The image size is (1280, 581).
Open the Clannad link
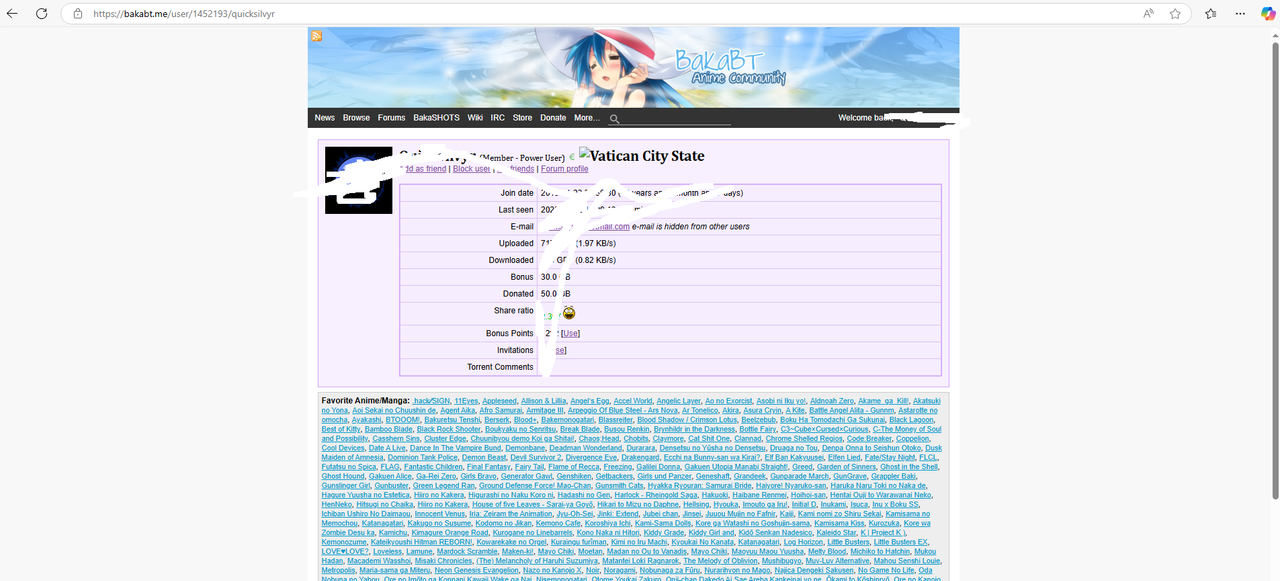(747, 439)
